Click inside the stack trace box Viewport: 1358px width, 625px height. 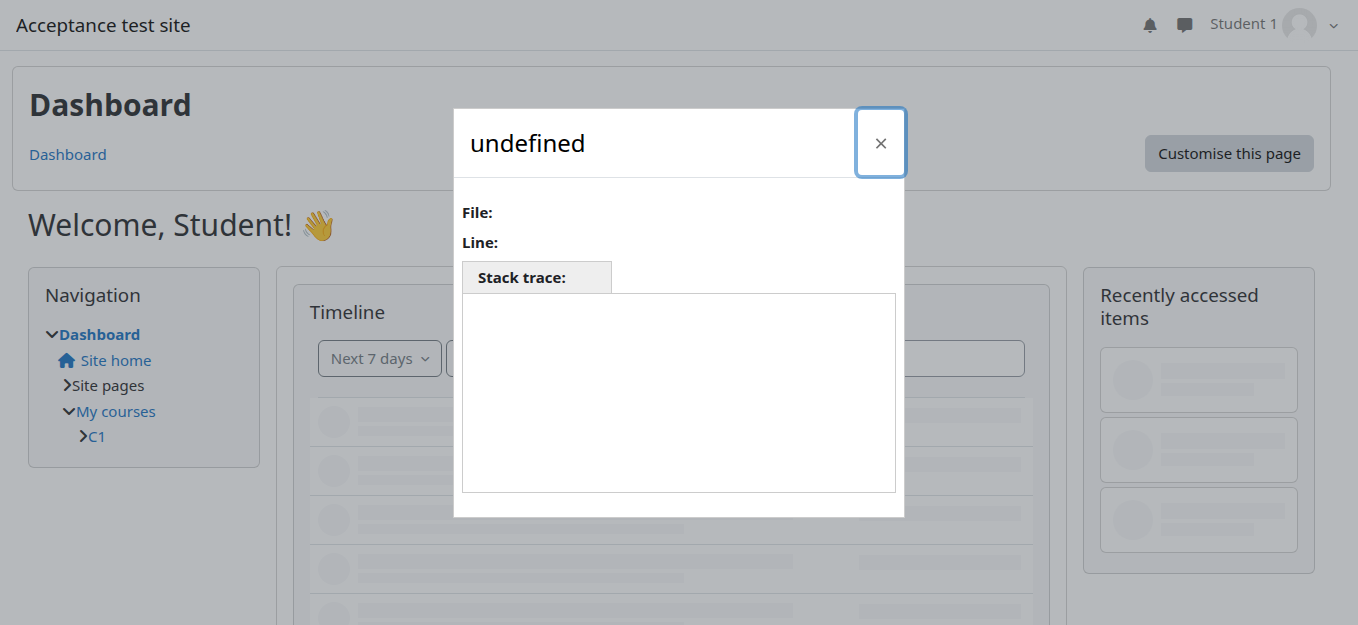[678, 392]
